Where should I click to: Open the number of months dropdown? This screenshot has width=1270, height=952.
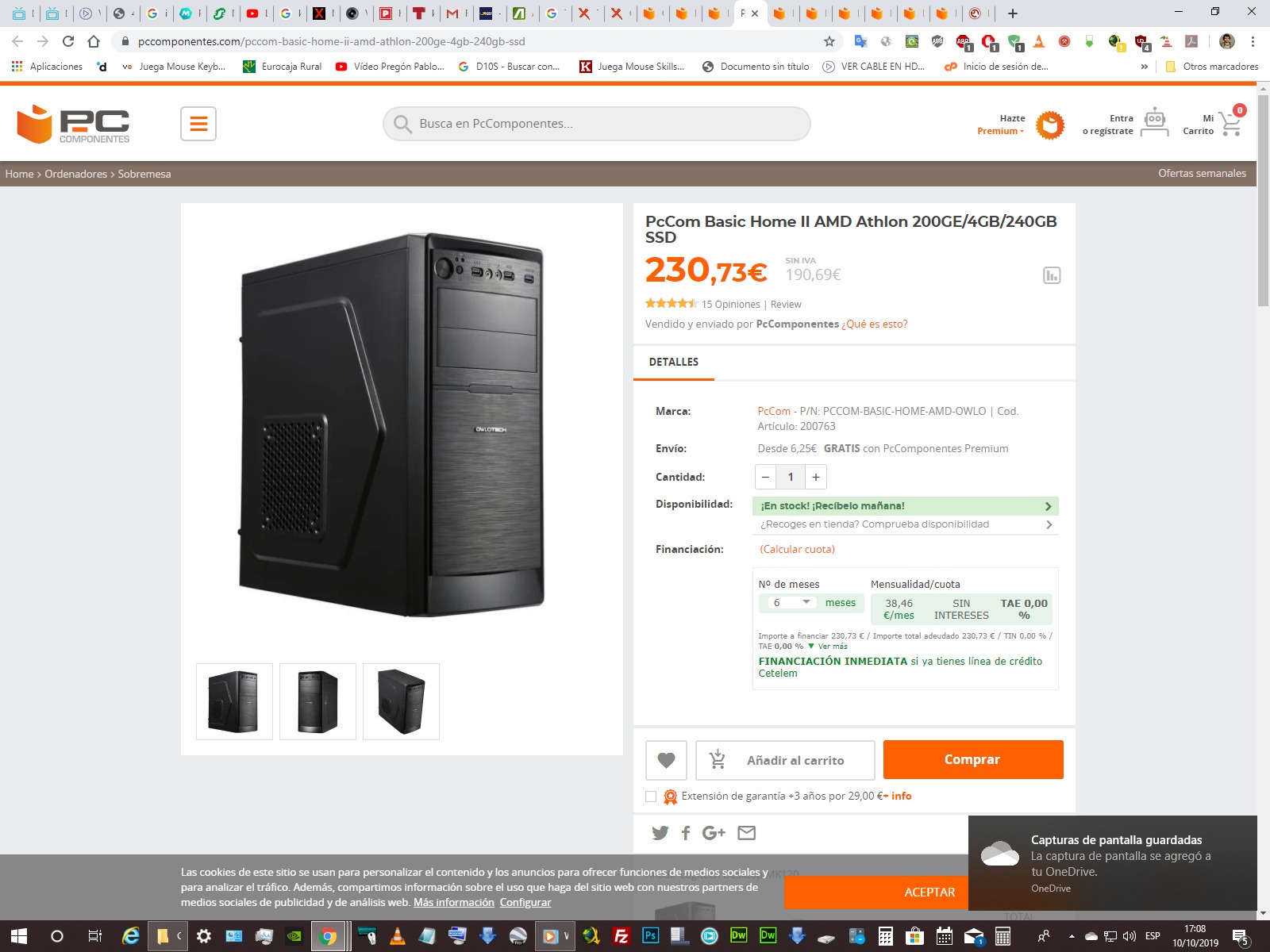click(791, 603)
